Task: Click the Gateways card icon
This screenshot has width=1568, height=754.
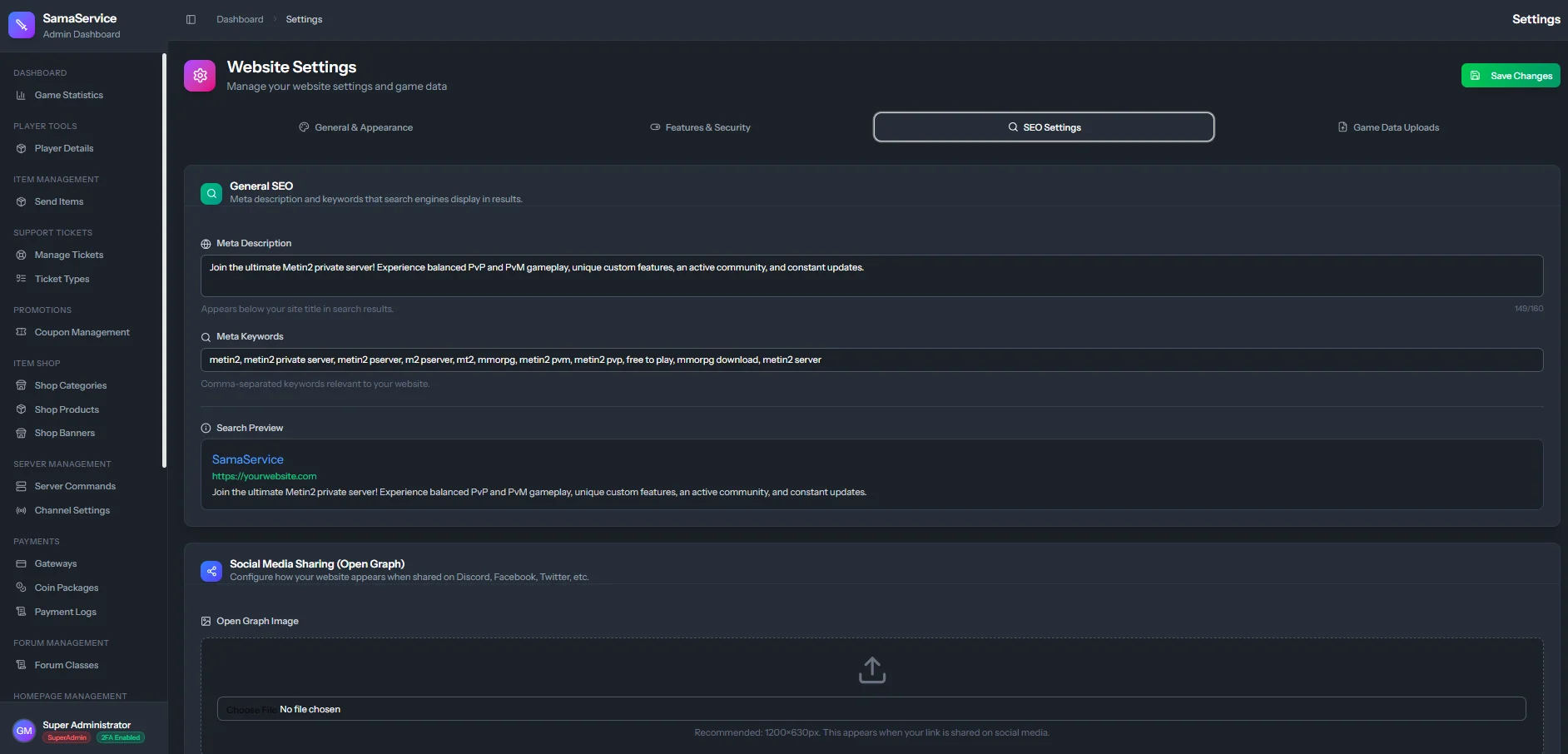Action: [x=21, y=563]
